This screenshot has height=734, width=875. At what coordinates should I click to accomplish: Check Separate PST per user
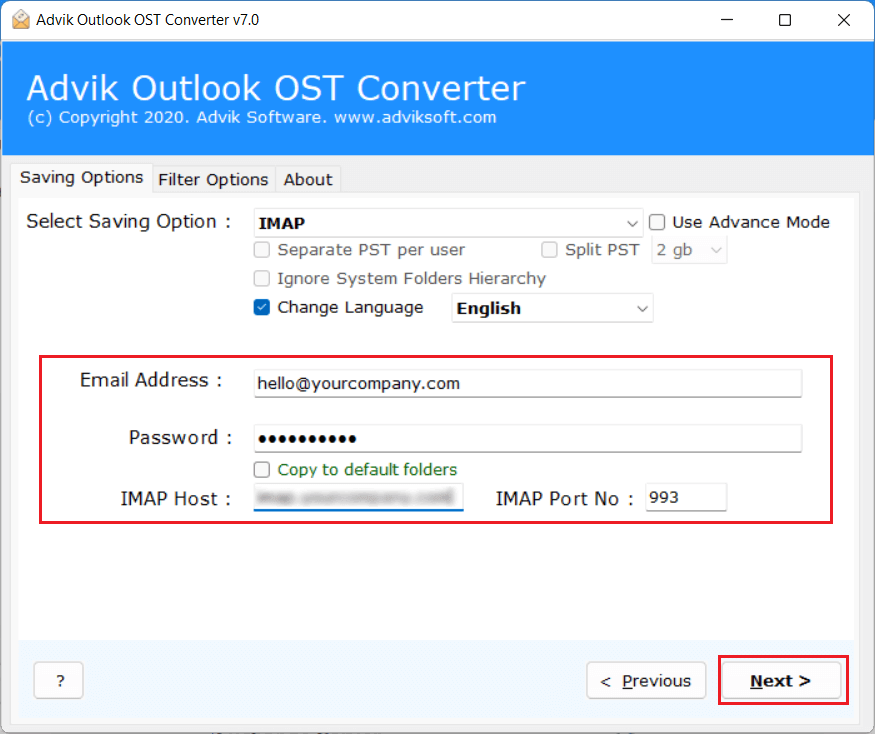[x=261, y=250]
